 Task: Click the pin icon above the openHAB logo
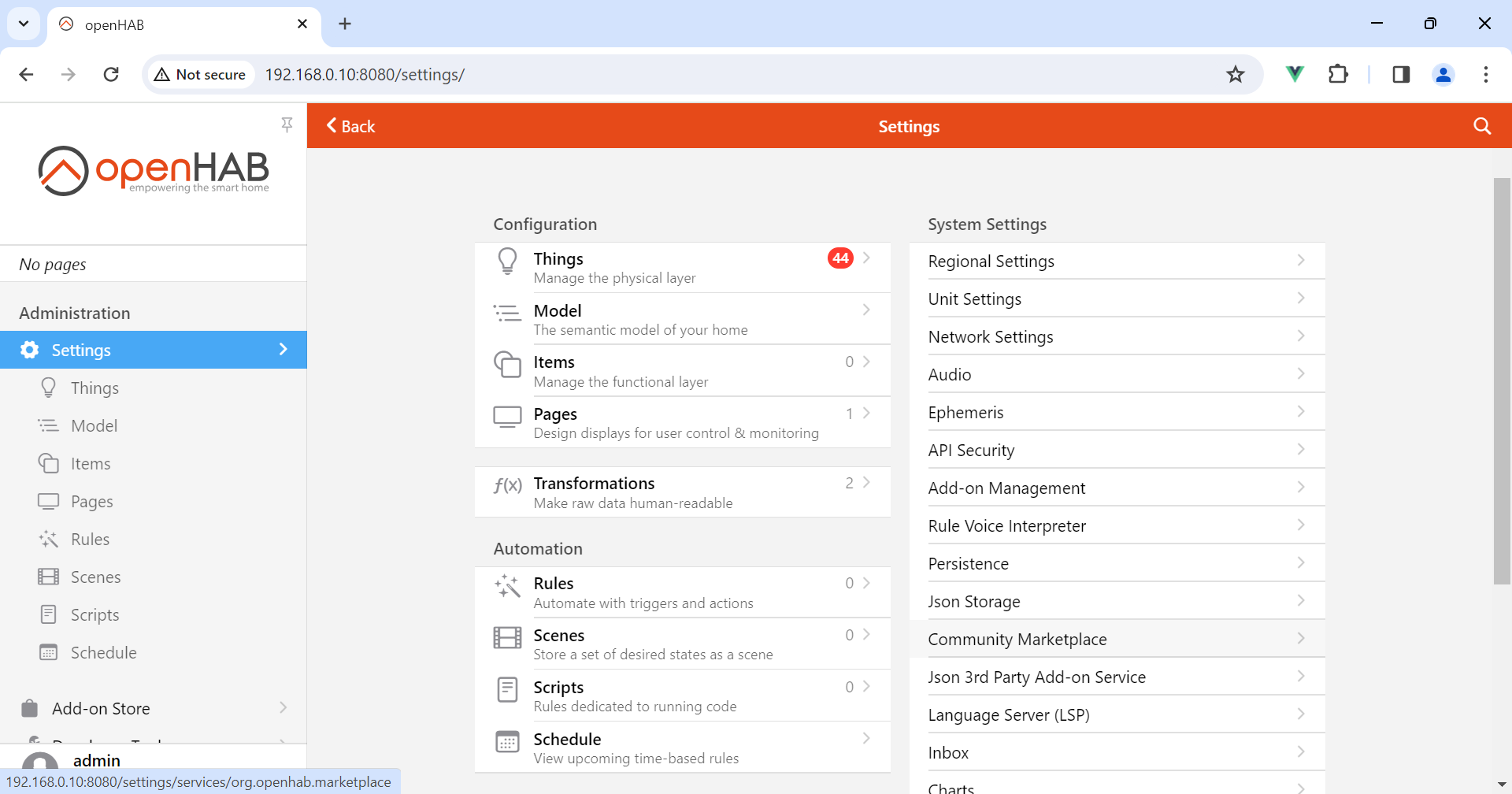coord(287,124)
